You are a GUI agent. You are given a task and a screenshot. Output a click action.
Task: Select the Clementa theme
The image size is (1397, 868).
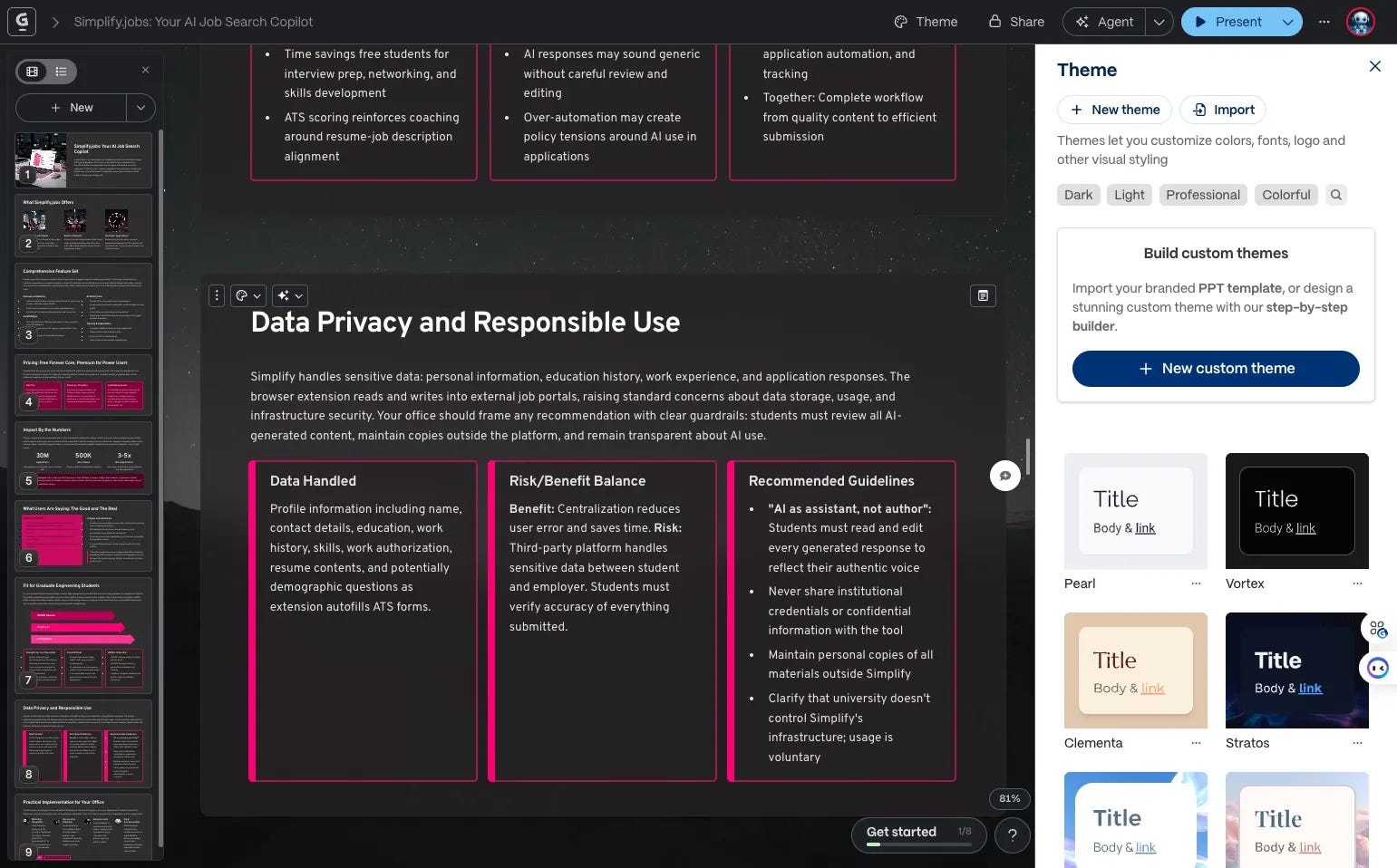(1136, 670)
